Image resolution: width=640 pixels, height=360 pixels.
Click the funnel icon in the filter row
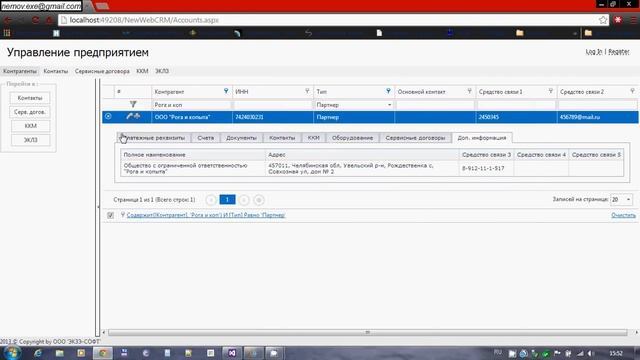click(x=133, y=104)
